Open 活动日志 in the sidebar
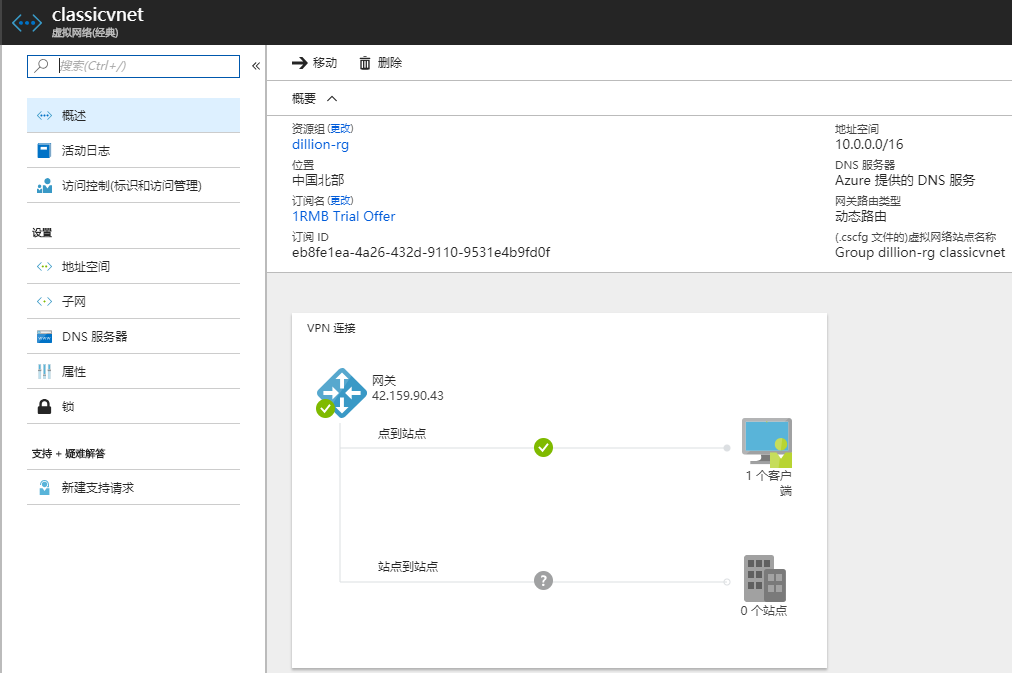 (86, 151)
